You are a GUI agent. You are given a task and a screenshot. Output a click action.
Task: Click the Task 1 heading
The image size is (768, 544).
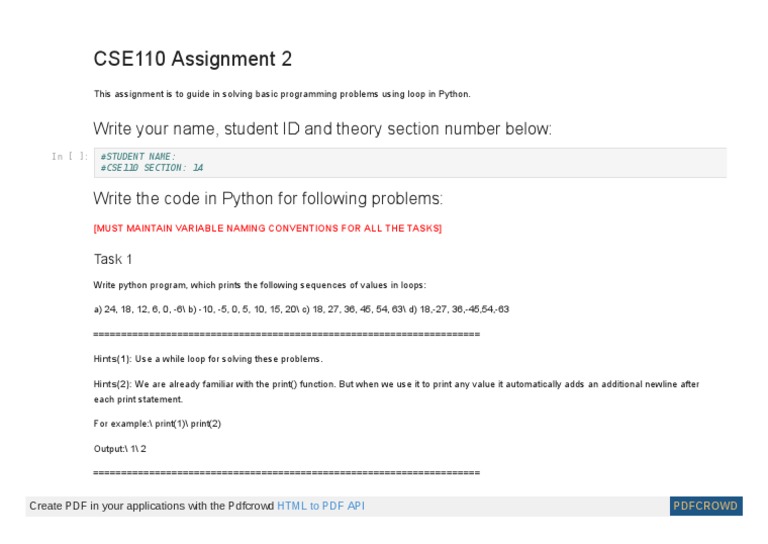point(113,259)
